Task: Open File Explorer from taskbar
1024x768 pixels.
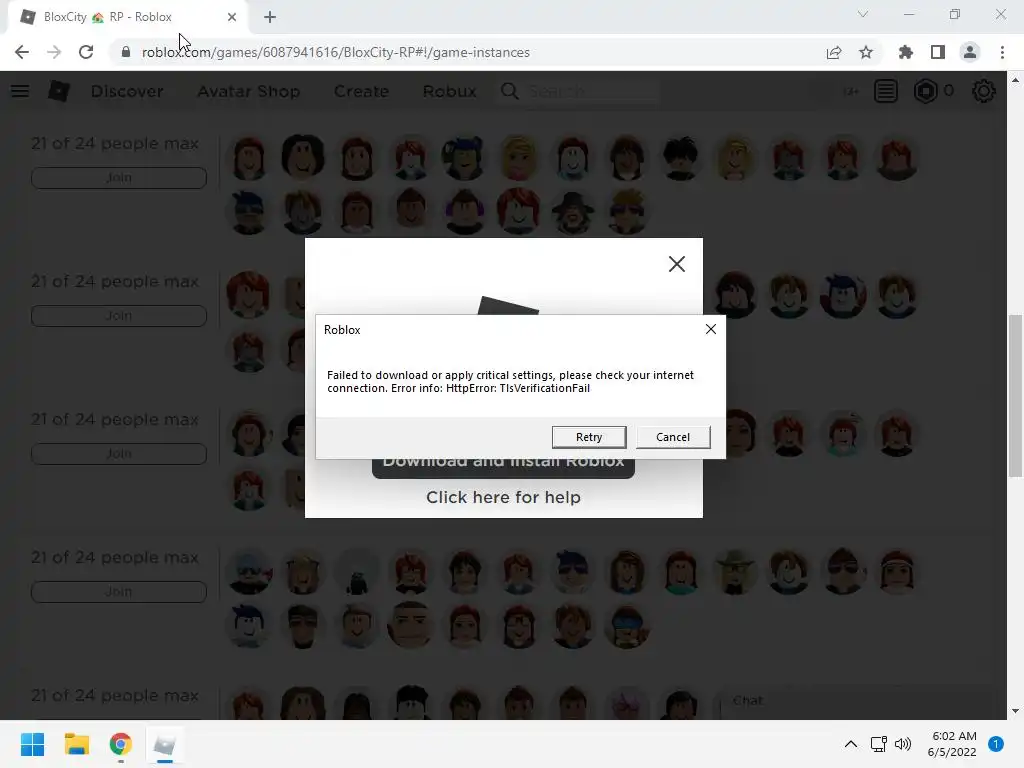Action: click(x=76, y=744)
